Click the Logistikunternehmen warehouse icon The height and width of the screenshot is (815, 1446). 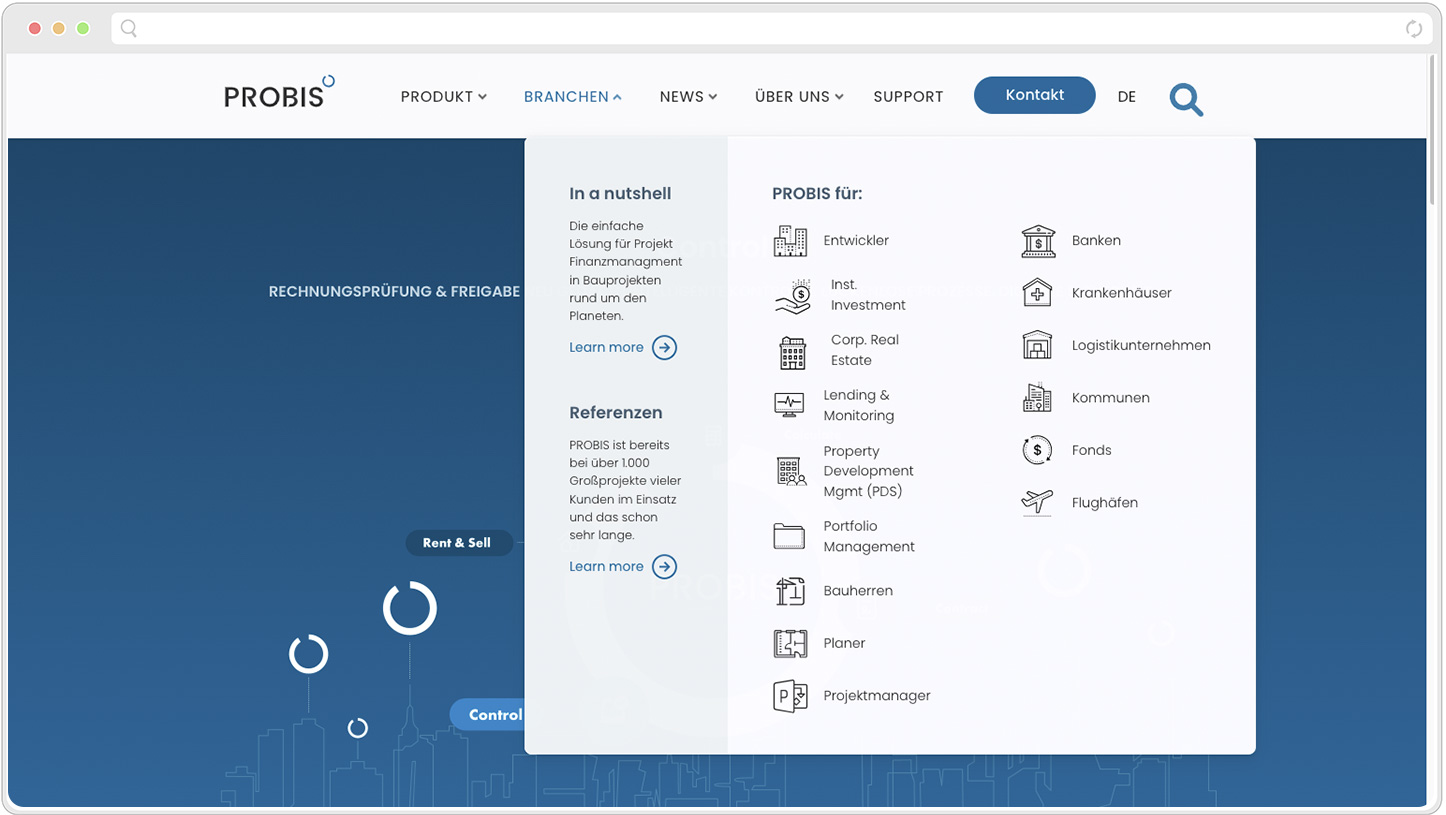pos(1038,345)
